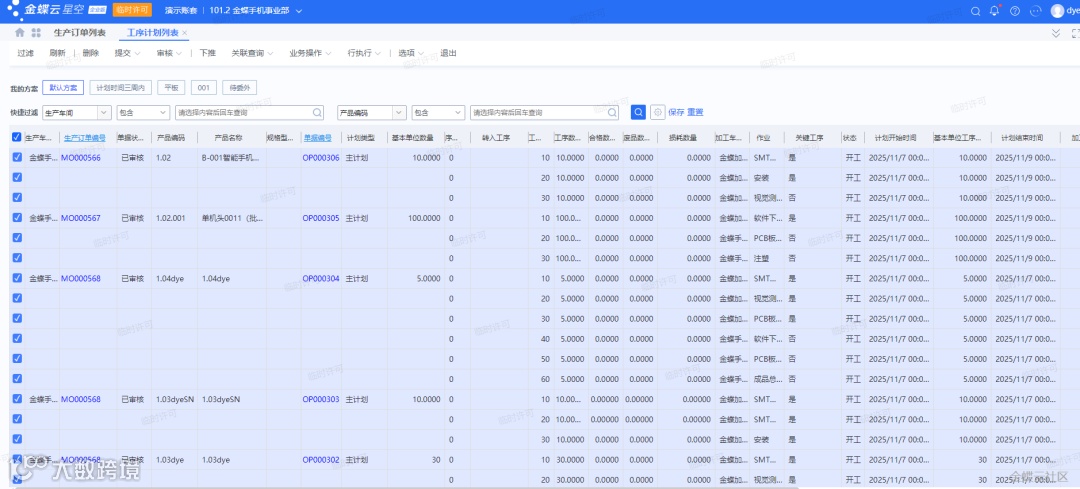Viewport: 1080px width, 489px height.
Task: Select the 计划时间三周内 scheme
Action: point(121,87)
